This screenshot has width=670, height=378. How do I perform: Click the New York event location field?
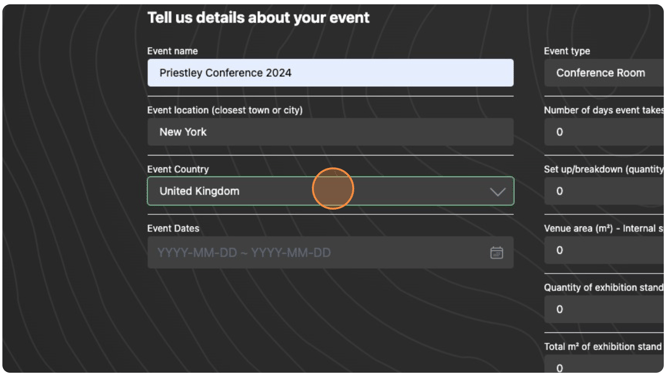pos(330,132)
